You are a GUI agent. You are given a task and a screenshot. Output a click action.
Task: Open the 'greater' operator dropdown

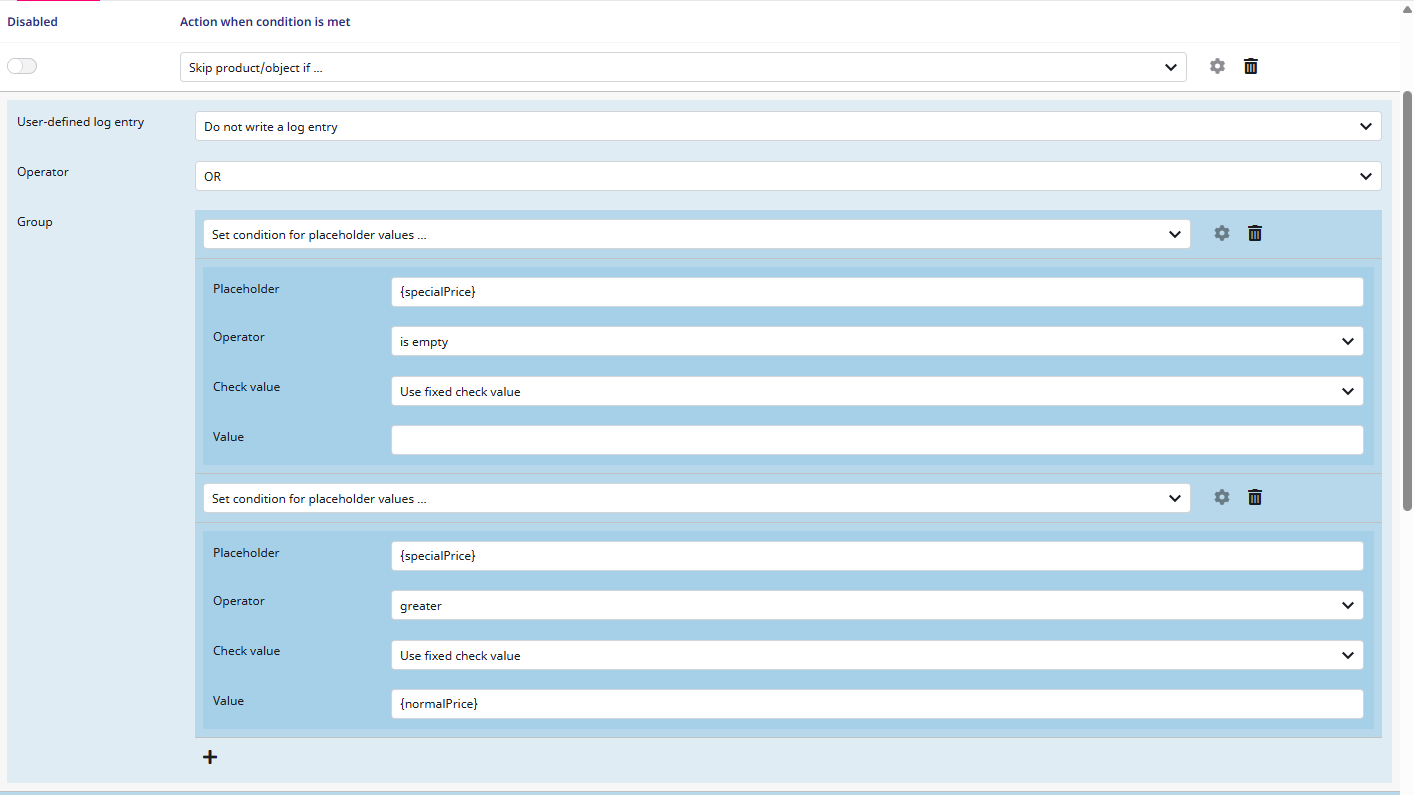pyautogui.click(x=876, y=606)
